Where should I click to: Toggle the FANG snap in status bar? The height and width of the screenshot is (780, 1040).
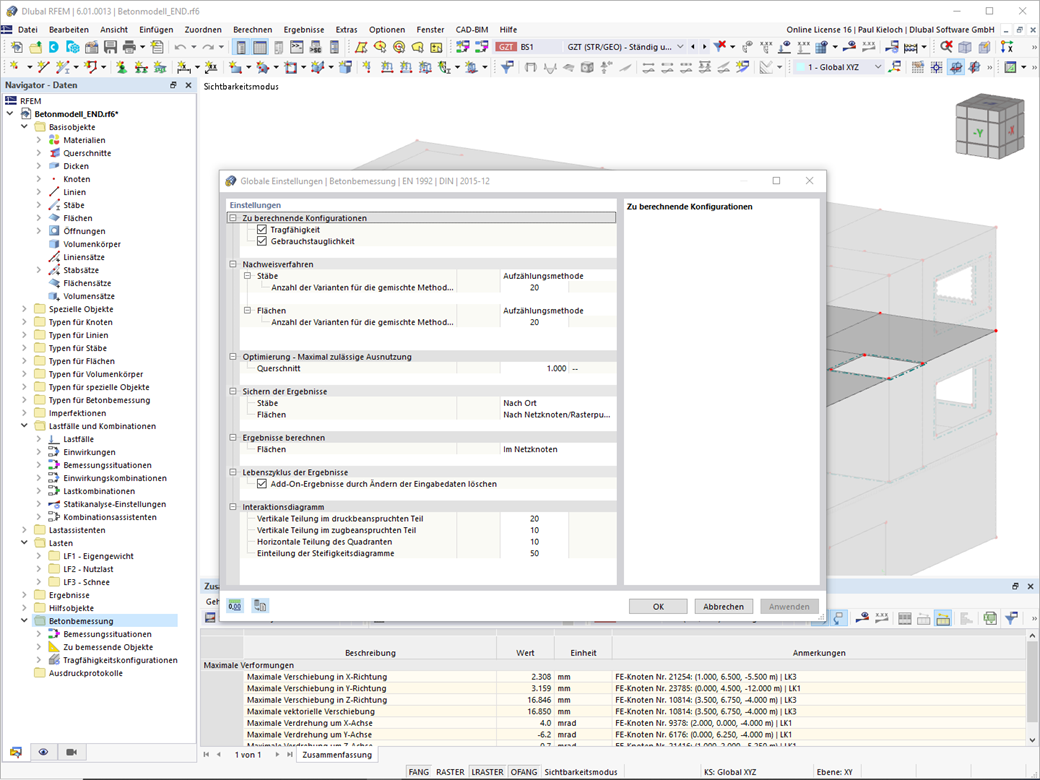click(419, 772)
